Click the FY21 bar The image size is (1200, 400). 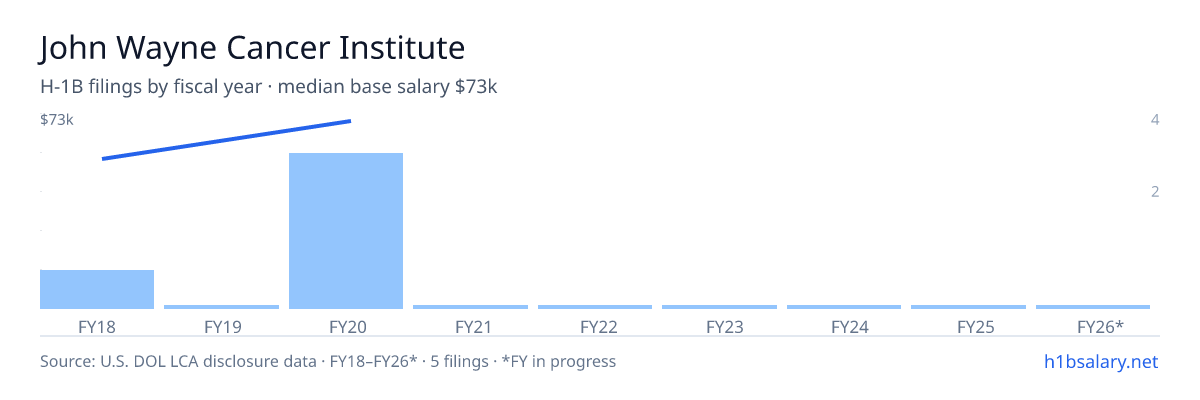pyautogui.click(x=470, y=307)
